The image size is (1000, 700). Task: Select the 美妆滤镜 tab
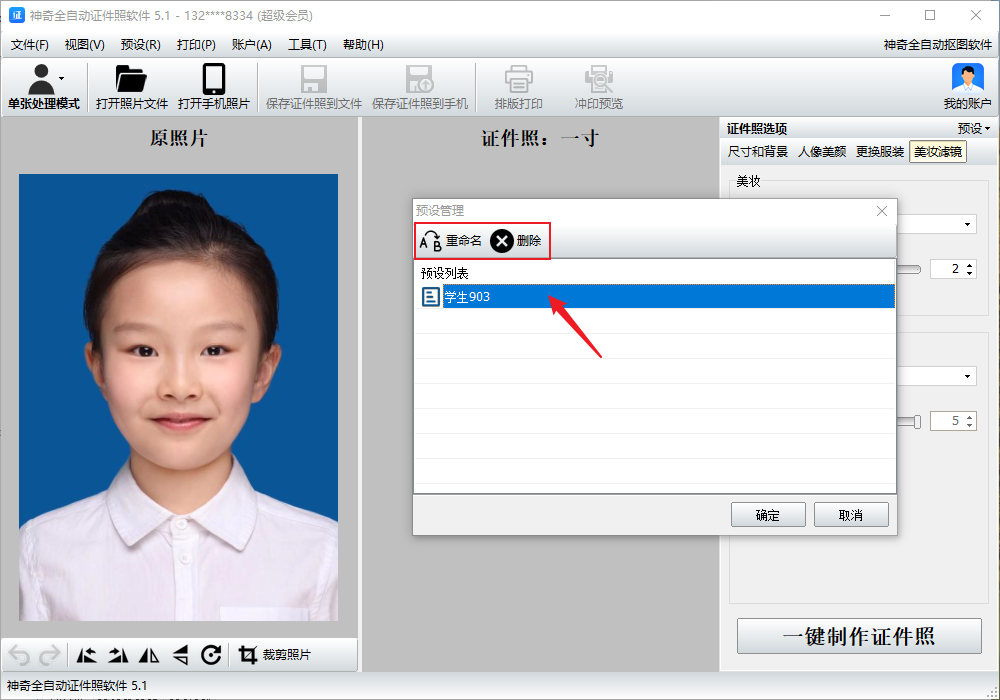pyautogui.click(x=938, y=152)
